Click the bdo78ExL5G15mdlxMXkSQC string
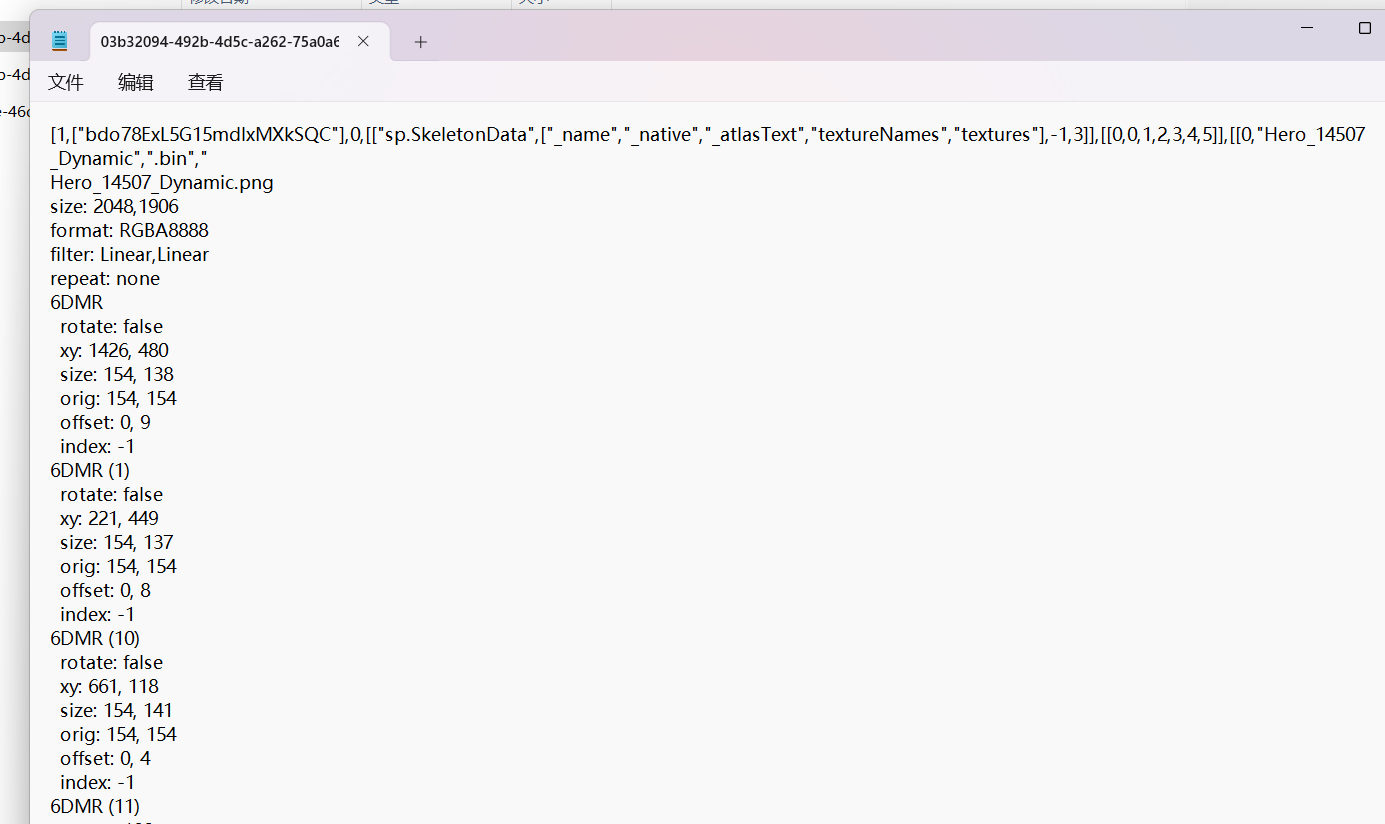 (x=207, y=134)
